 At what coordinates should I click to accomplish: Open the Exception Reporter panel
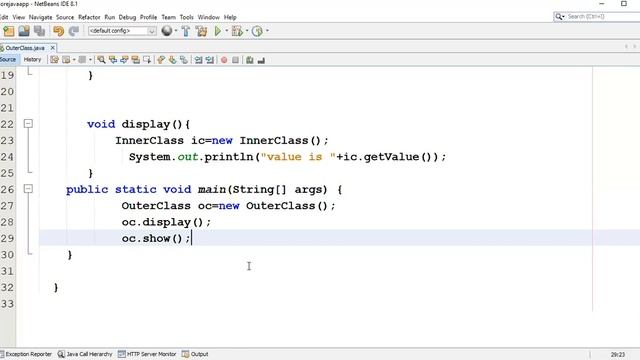click(x=26, y=354)
